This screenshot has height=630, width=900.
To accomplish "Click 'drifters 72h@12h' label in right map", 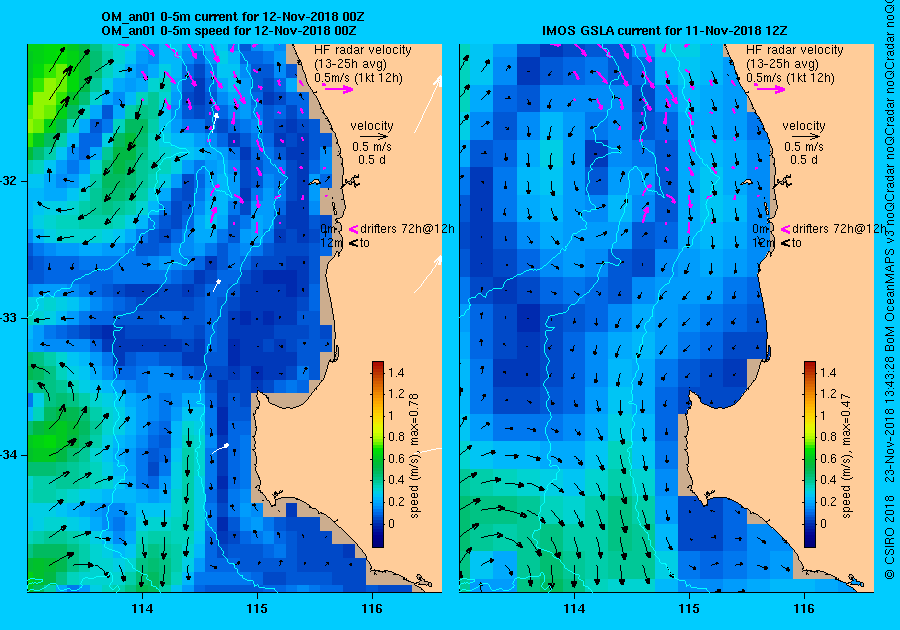I will click(839, 229).
